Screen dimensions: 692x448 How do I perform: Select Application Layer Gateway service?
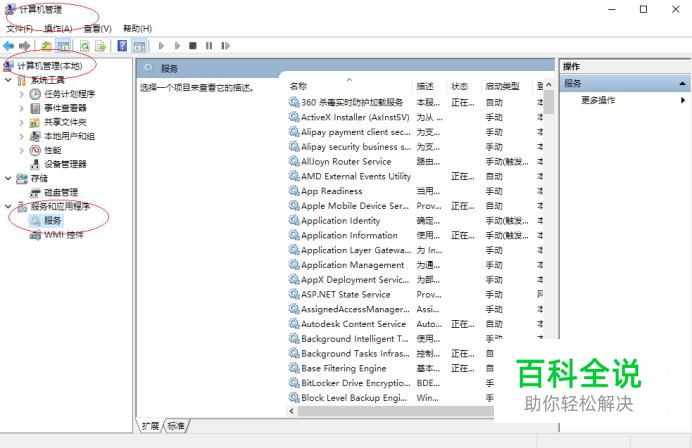[416, 250]
